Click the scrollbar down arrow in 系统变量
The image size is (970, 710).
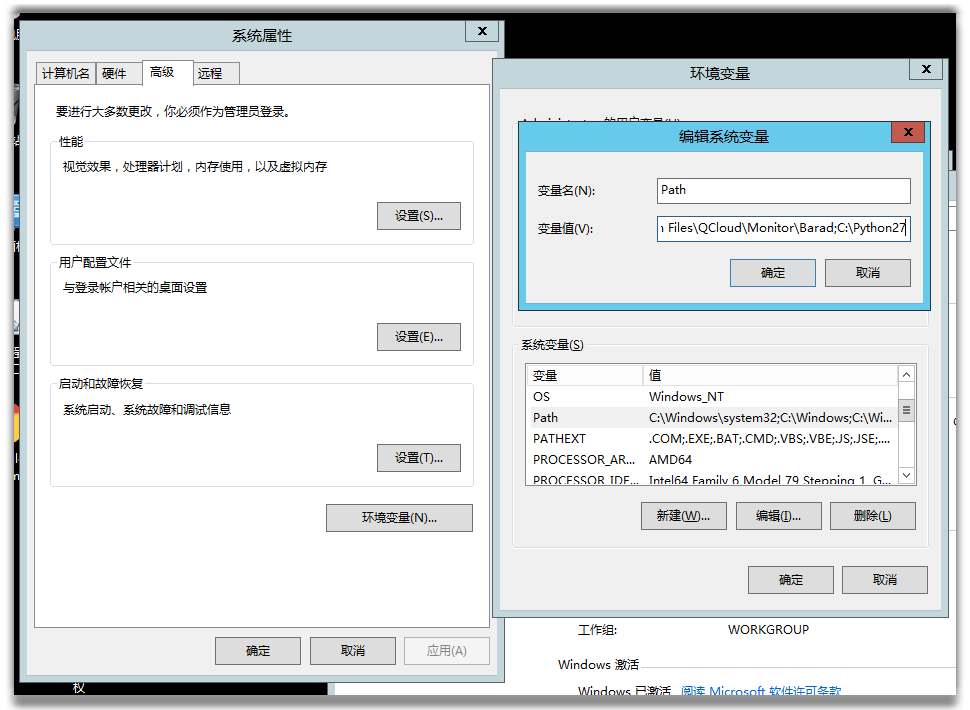tap(906, 476)
